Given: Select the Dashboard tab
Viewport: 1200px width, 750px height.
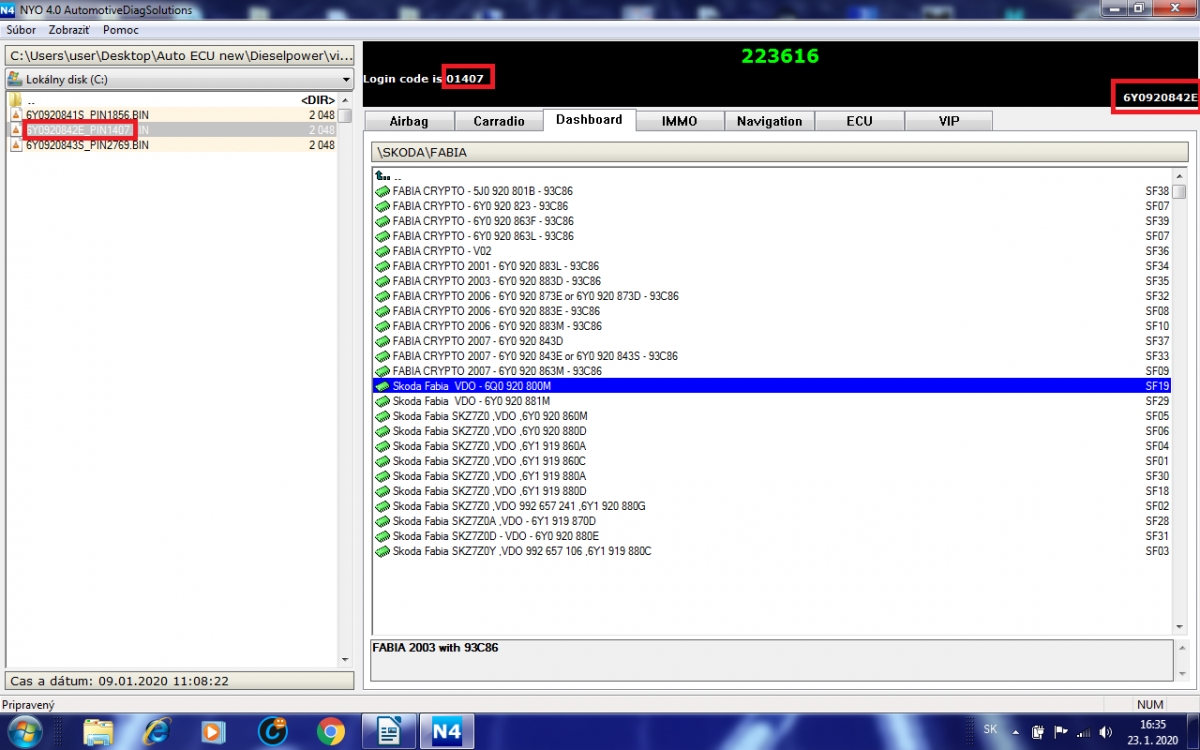Looking at the screenshot, I should 589,119.
